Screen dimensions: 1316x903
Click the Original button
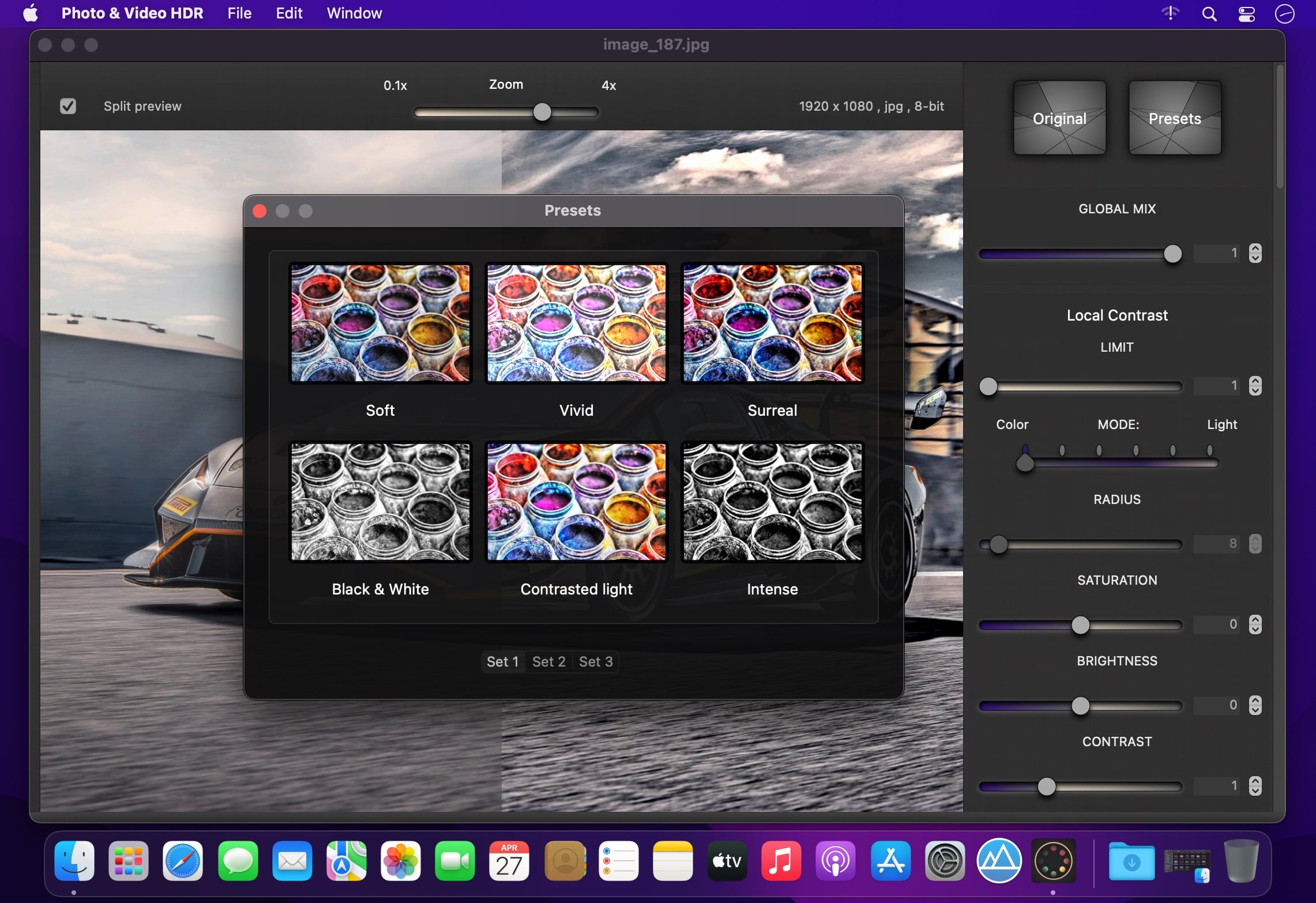click(1060, 118)
